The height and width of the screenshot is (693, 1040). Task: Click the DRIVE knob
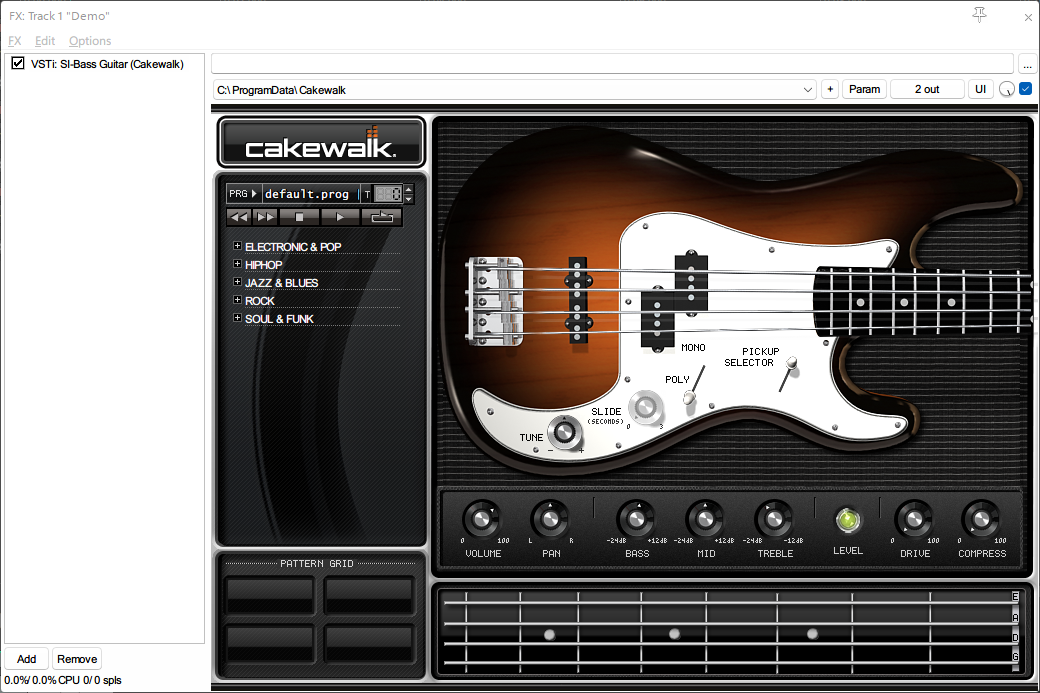tap(915, 519)
